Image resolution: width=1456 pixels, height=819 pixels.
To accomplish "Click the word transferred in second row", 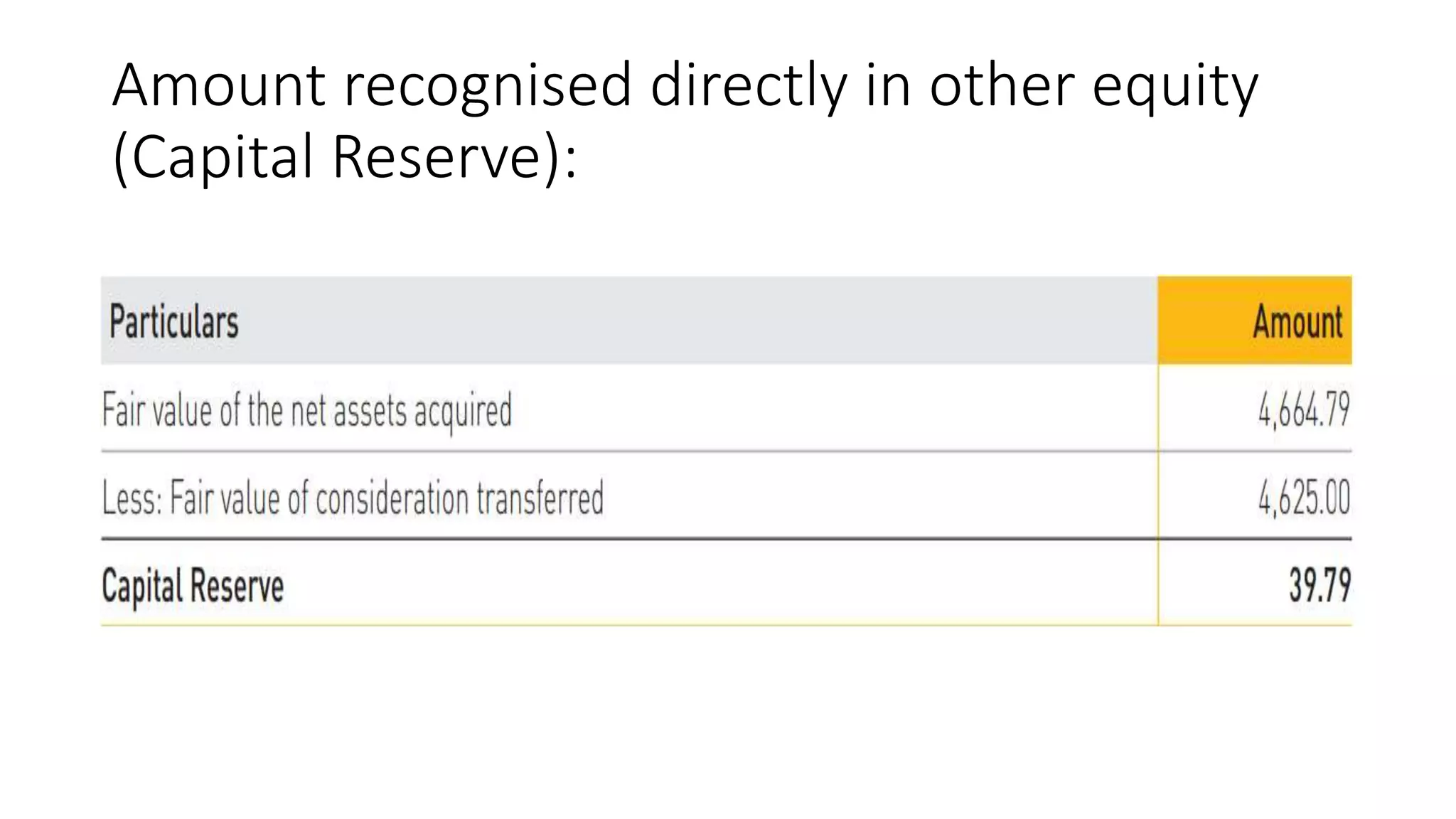I will click(540, 498).
